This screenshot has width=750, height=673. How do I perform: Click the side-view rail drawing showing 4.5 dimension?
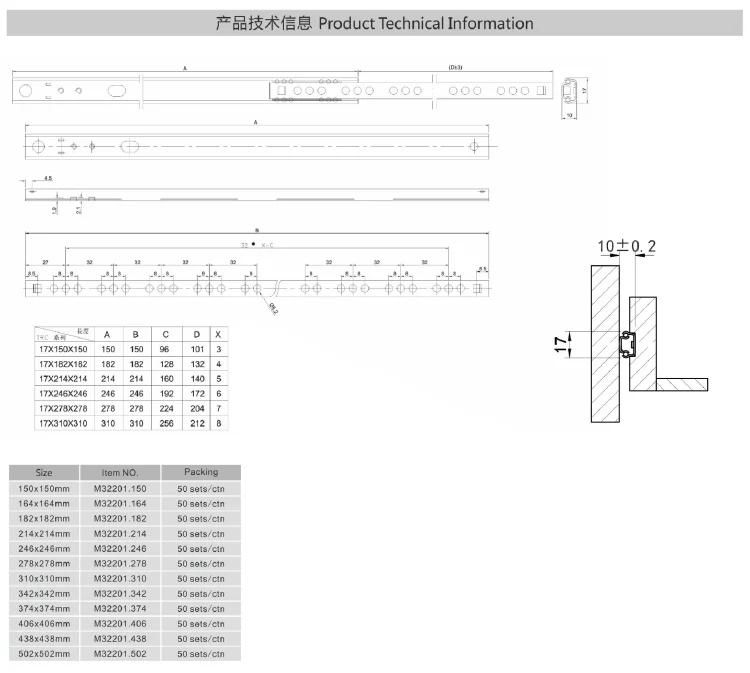click(x=257, y=194)
